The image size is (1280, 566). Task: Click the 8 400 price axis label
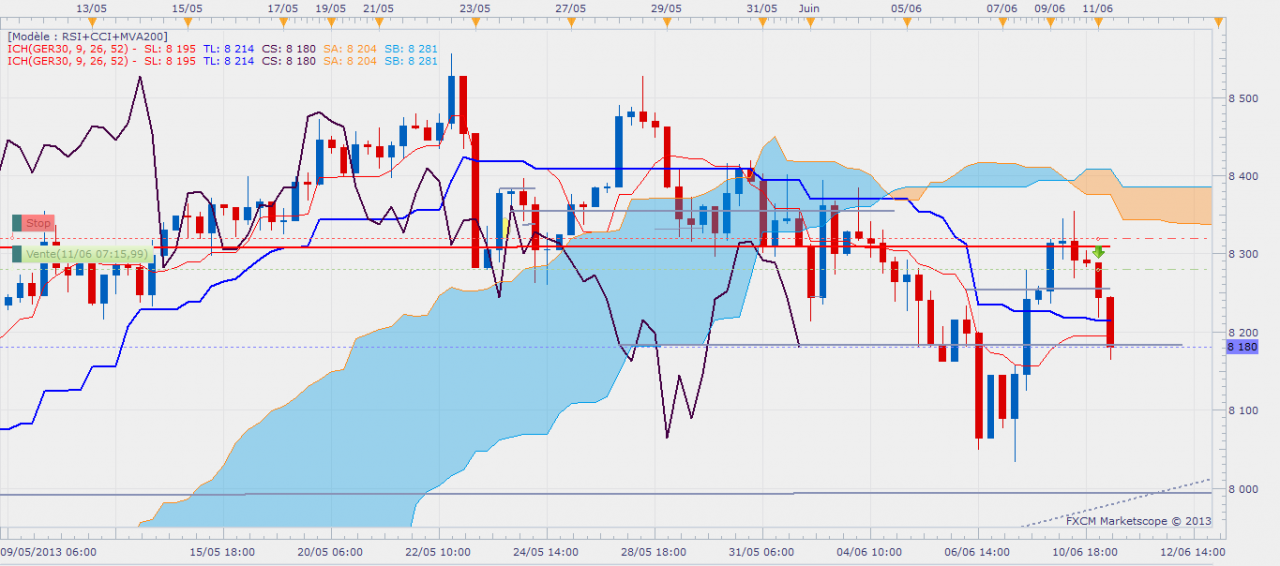click(x=1241, y=176)
